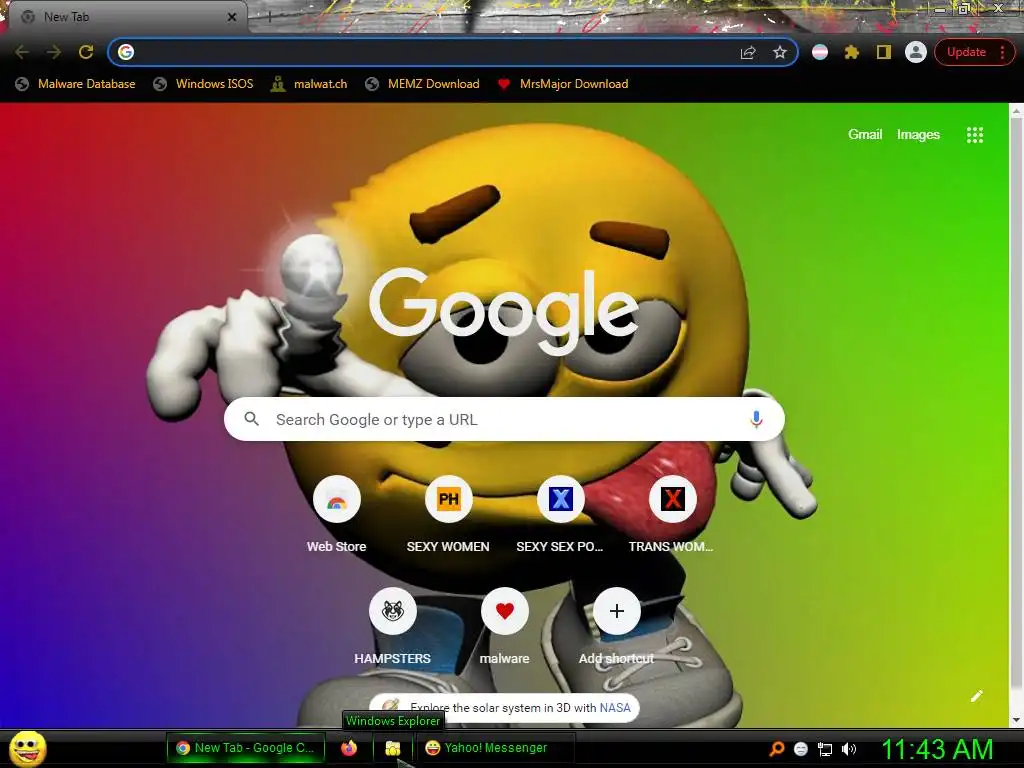Image resolution: width=1024 pixels, height=768 pixels.
Task: Select the New Tab - Google Chrome taskbar item
Action: 245,748
